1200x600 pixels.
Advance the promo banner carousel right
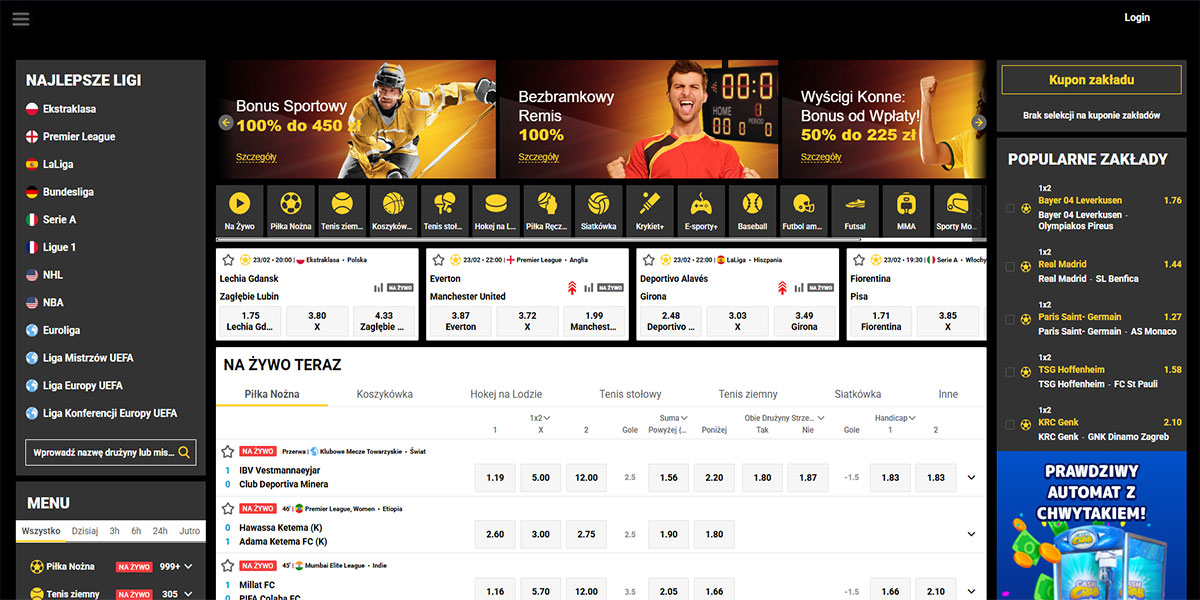pos(979,122)
